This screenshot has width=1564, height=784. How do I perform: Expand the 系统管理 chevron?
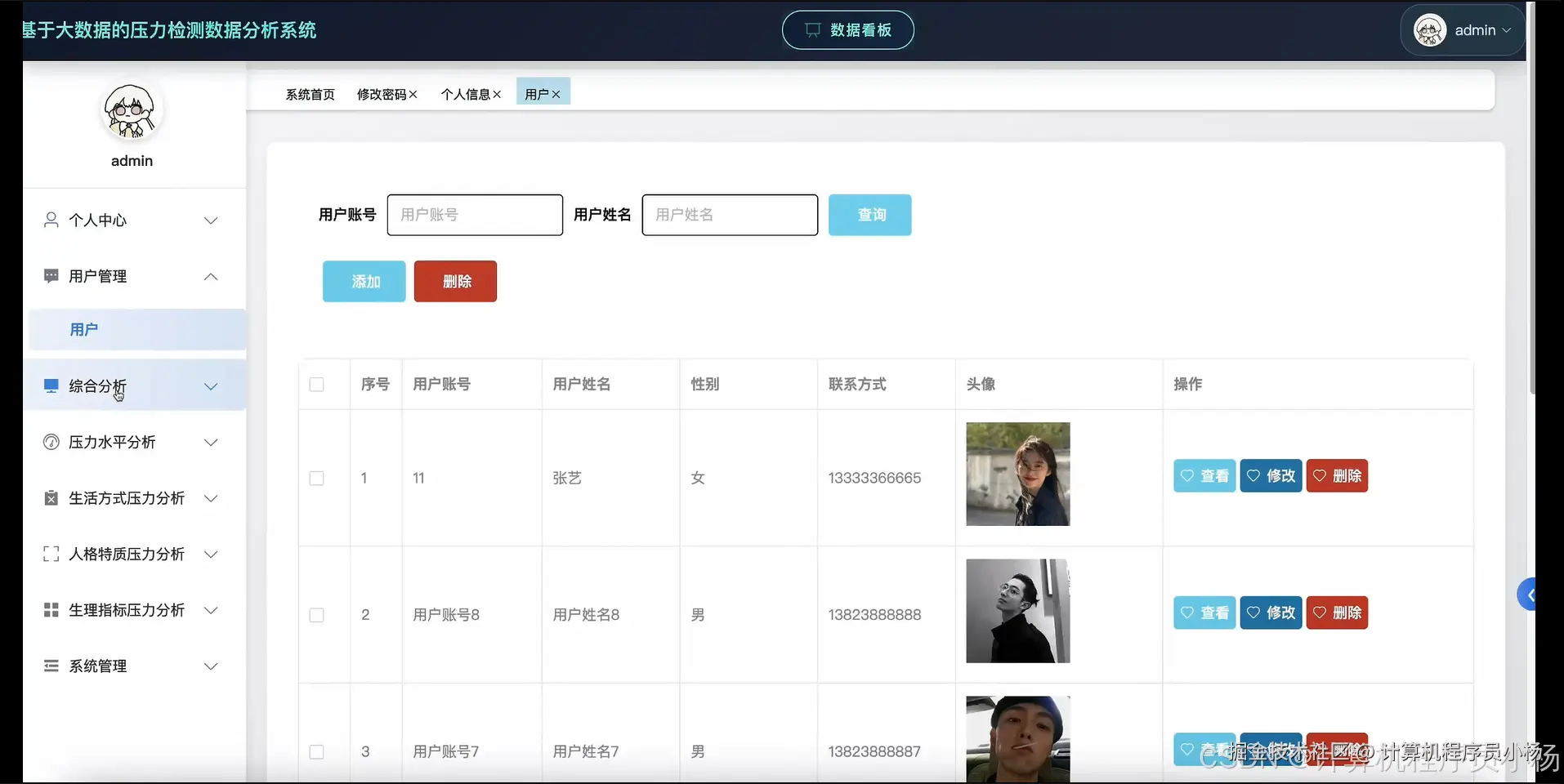pos(211,666)
